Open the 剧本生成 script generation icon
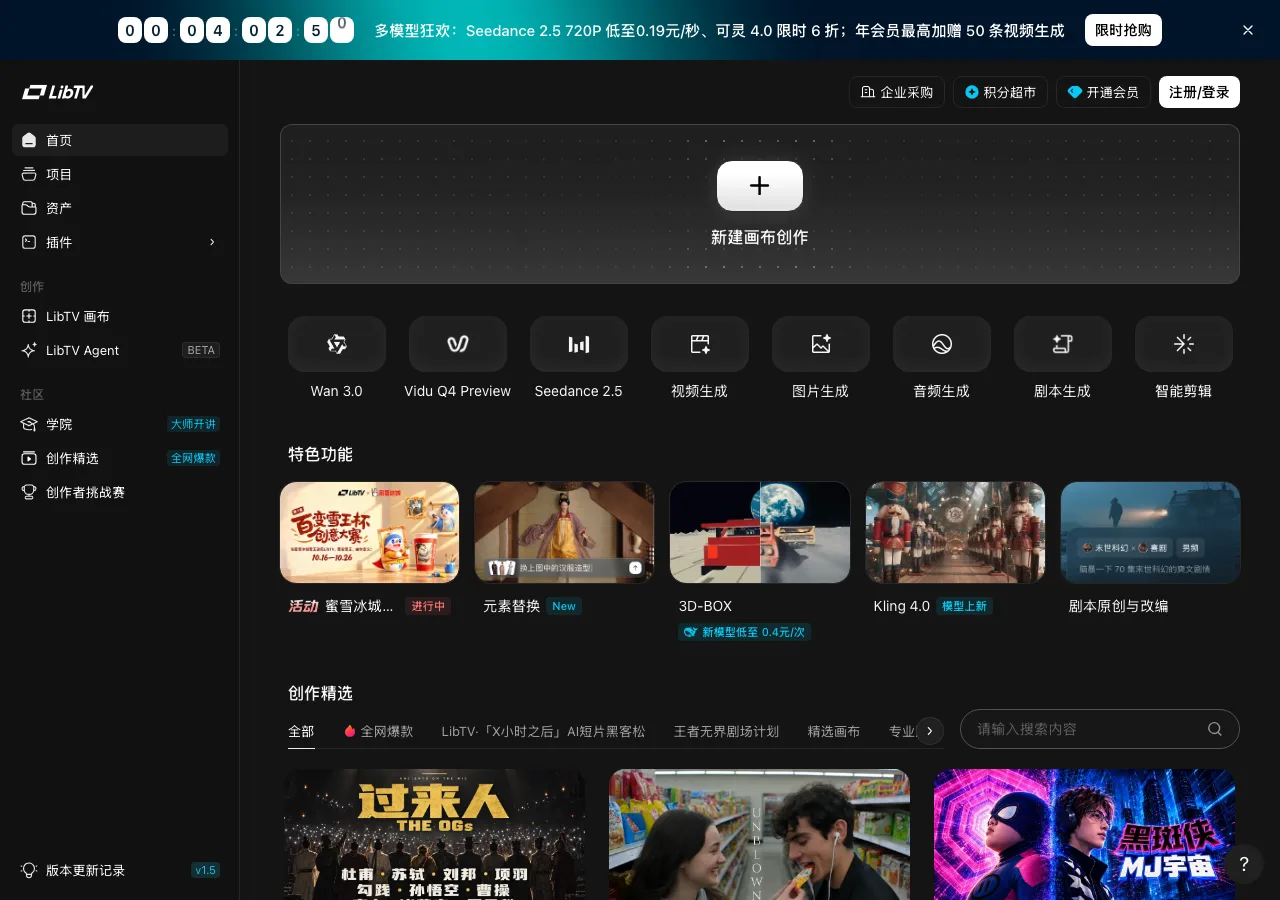The image size is (1280, 900). click(x=1063, y=344)
